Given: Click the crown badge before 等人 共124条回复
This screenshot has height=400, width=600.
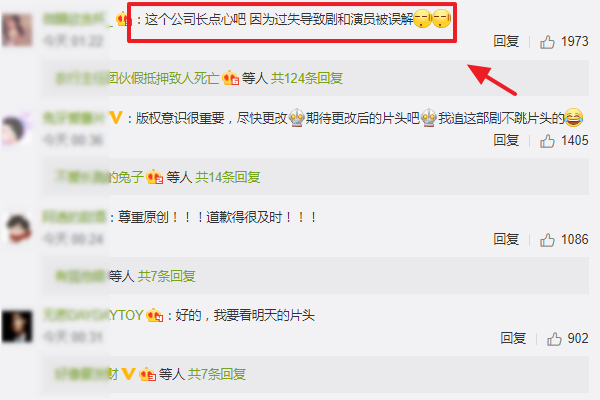Looking at the screenshot, I should [230, 78].
